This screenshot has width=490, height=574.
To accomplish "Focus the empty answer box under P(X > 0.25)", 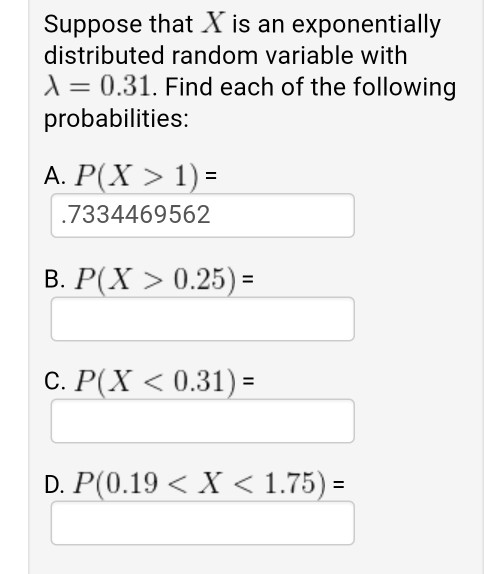I will coord(203,319).
